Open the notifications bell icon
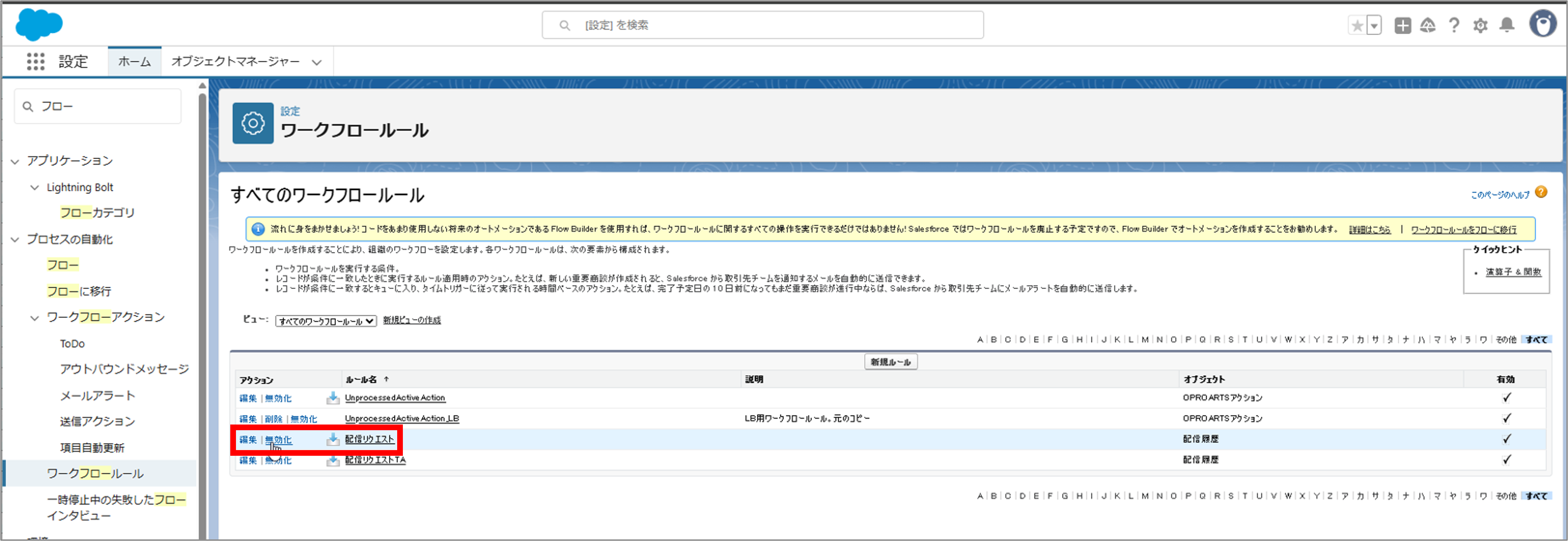Image resolution: width=1568 pixels, height=541 pixels. tap(1508, 26)
